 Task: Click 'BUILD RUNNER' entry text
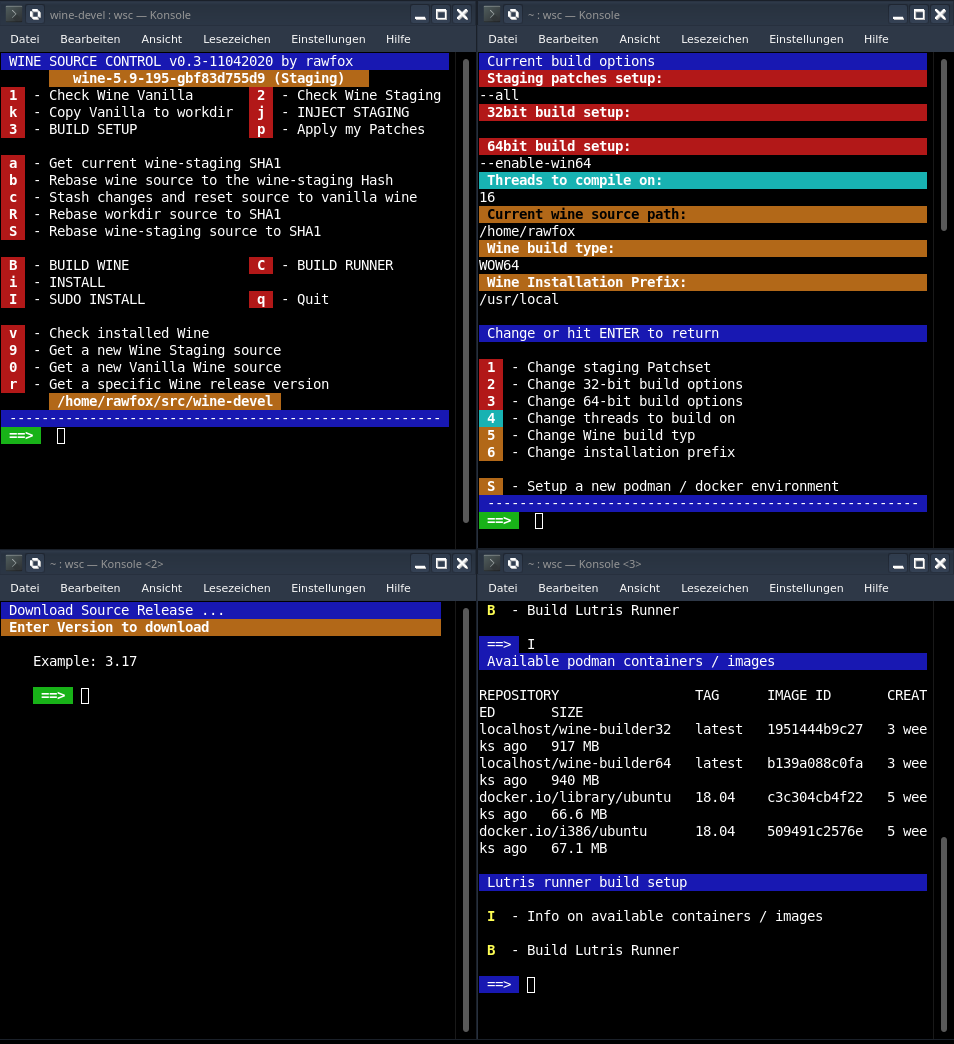(345, 265)
